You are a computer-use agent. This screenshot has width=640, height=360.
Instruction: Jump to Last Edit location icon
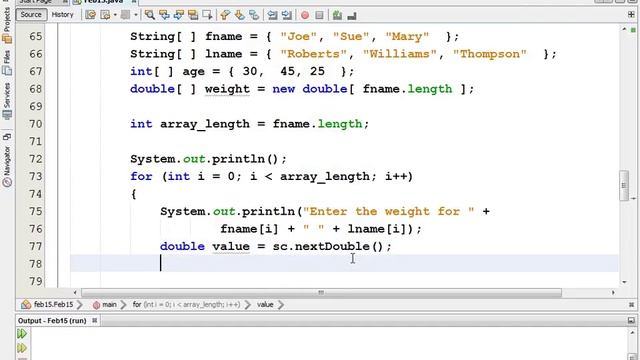(90, 15)
